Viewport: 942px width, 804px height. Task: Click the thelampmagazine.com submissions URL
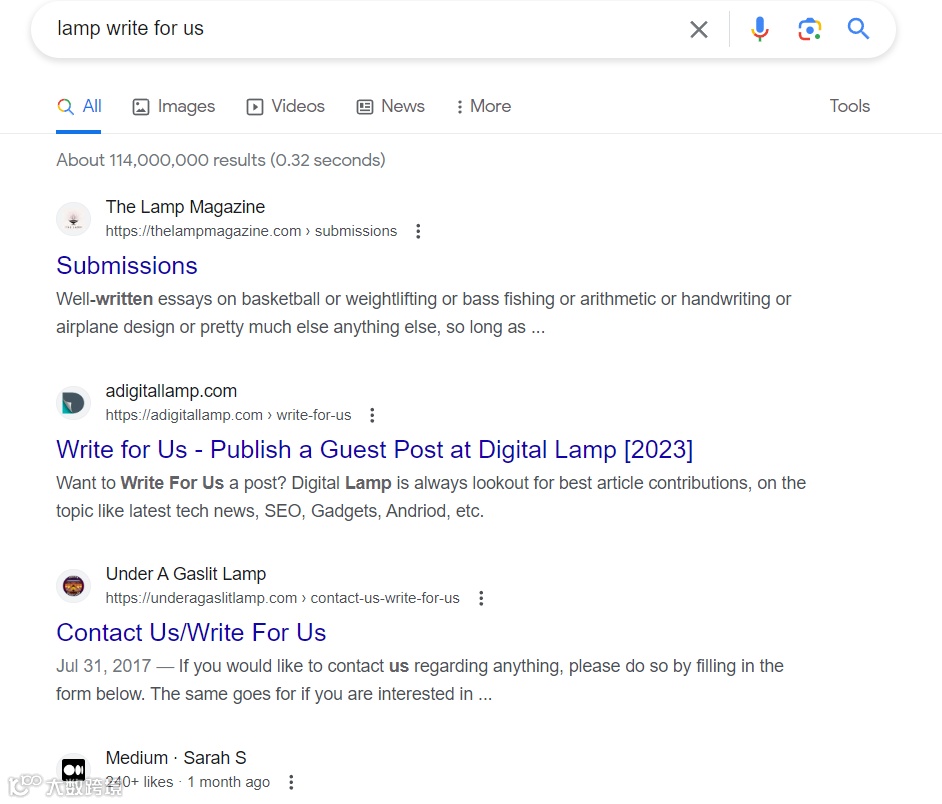[251, 231]
